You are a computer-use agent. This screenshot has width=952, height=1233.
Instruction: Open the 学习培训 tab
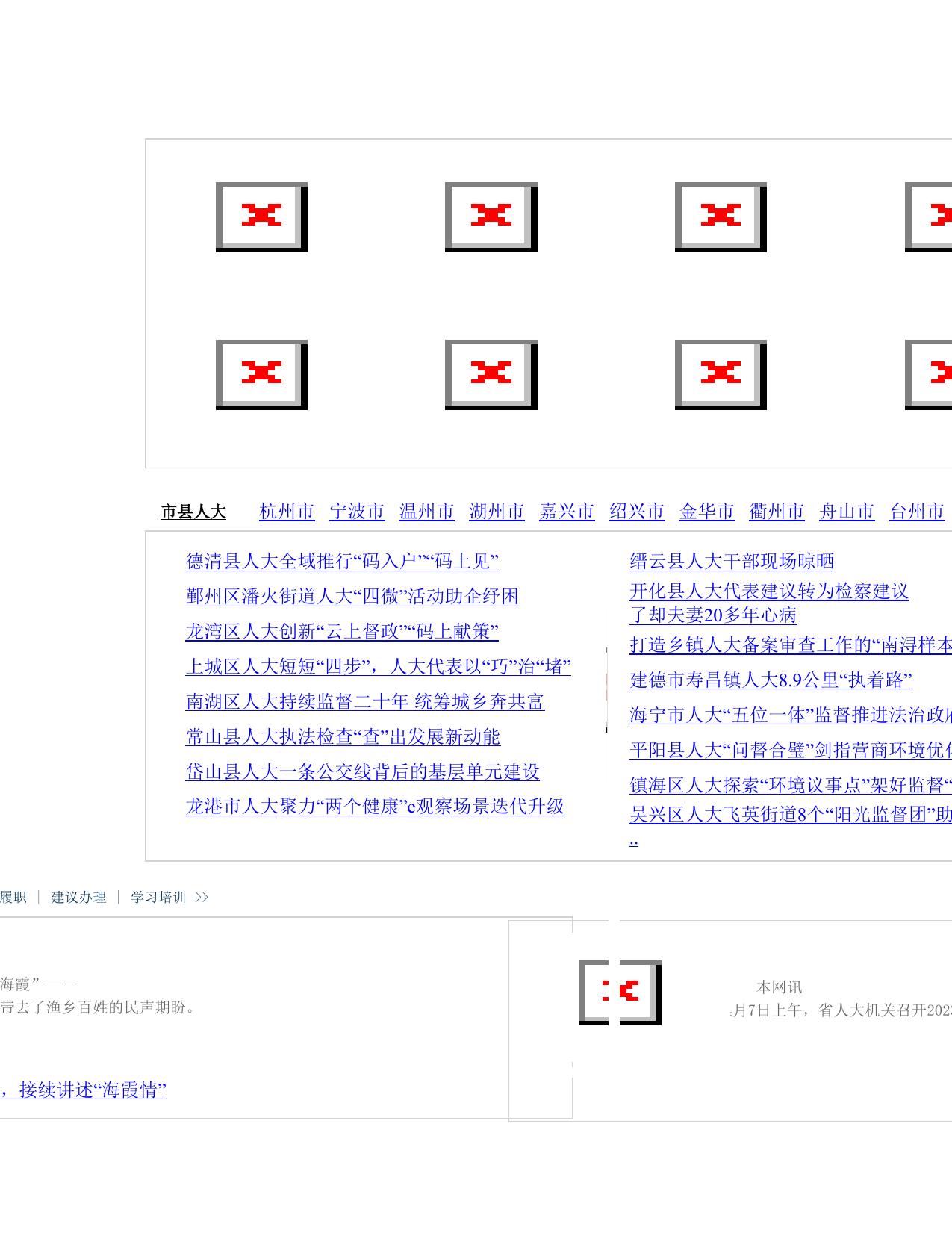158,898
